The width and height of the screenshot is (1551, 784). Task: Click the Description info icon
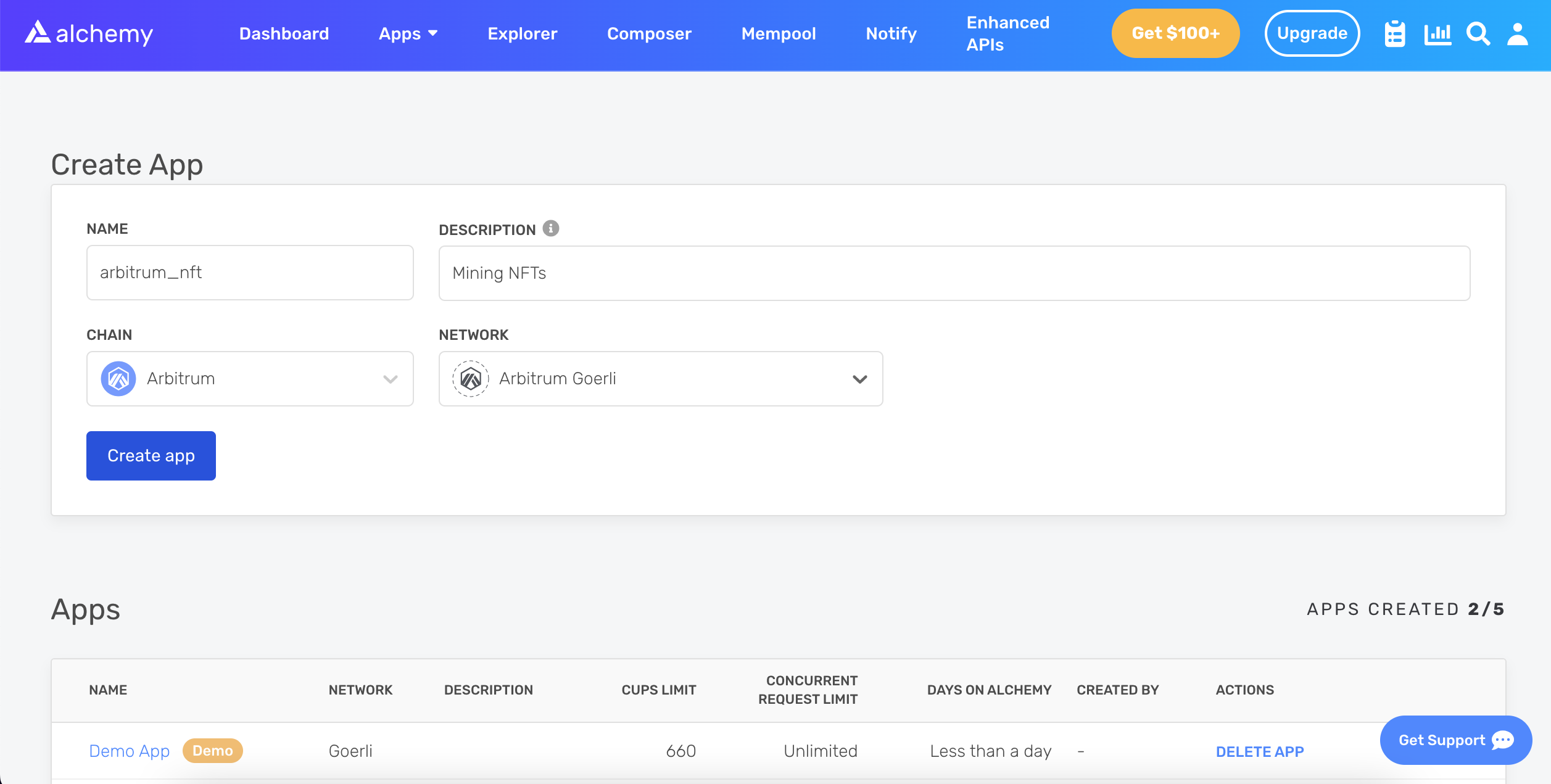point(551,229)
